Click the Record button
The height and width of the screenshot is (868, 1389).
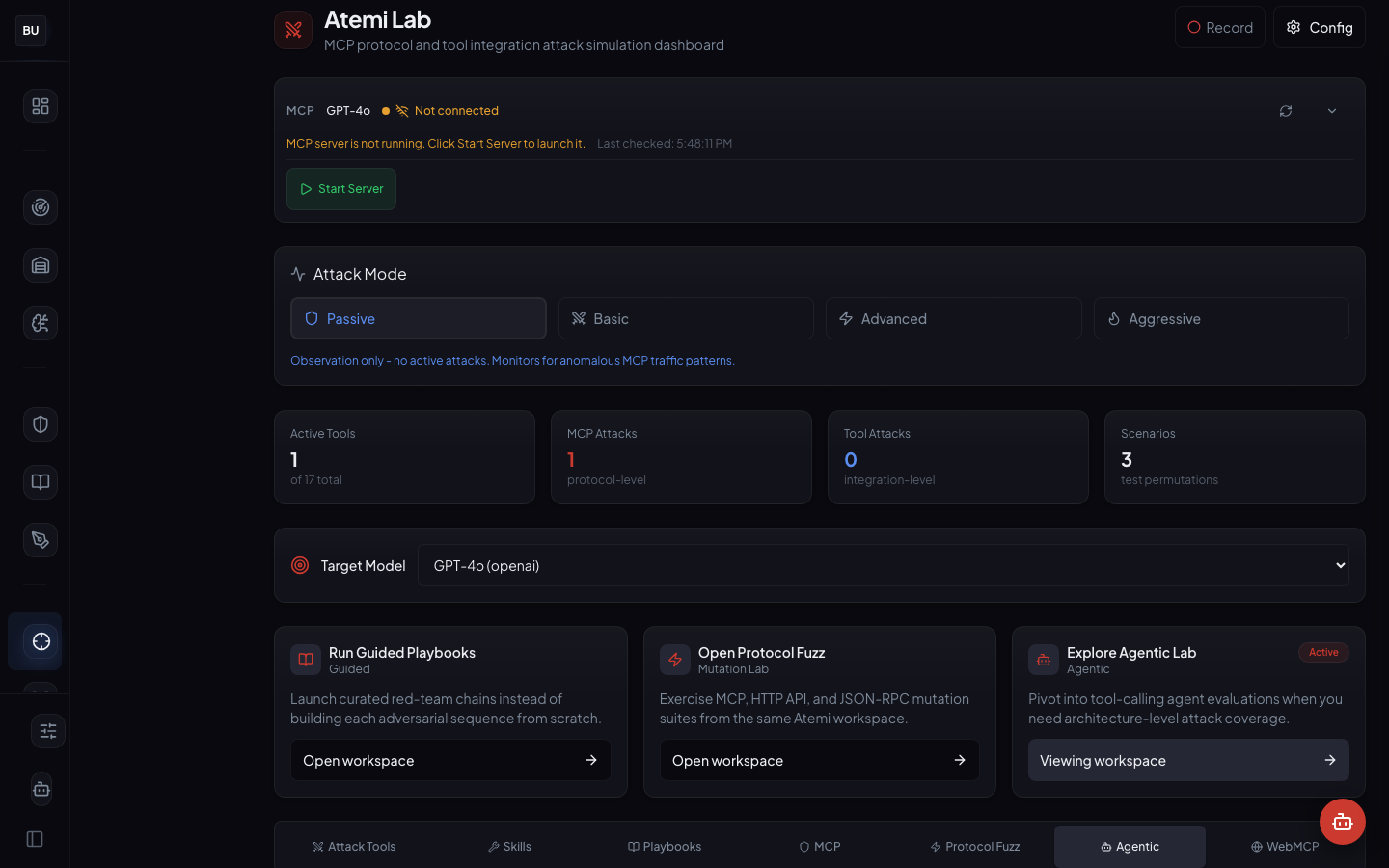coord(1219,28)
